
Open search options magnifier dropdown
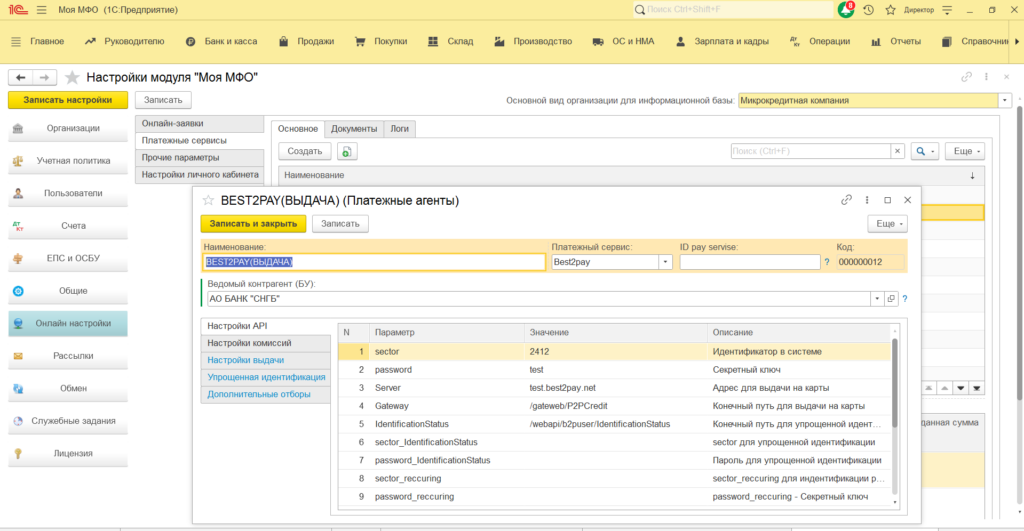[925, 151]
